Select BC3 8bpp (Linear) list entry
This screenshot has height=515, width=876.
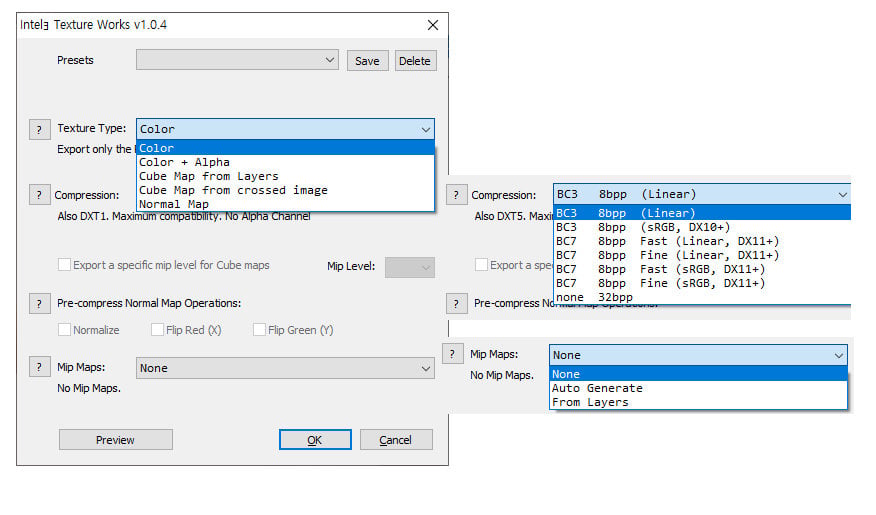click(x=702, y=213)
